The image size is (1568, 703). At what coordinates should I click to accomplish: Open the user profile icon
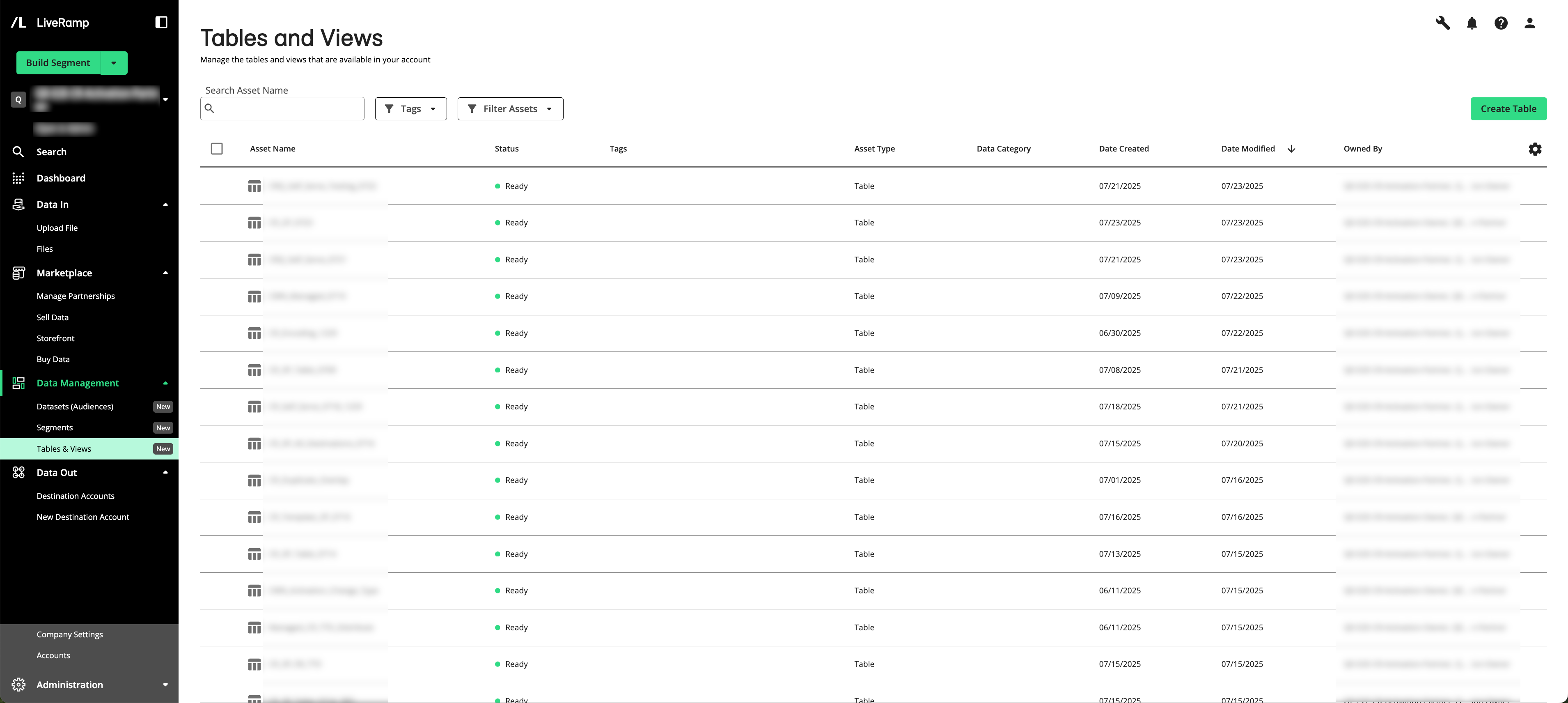pyautogui.click(x=1530, y=23)
